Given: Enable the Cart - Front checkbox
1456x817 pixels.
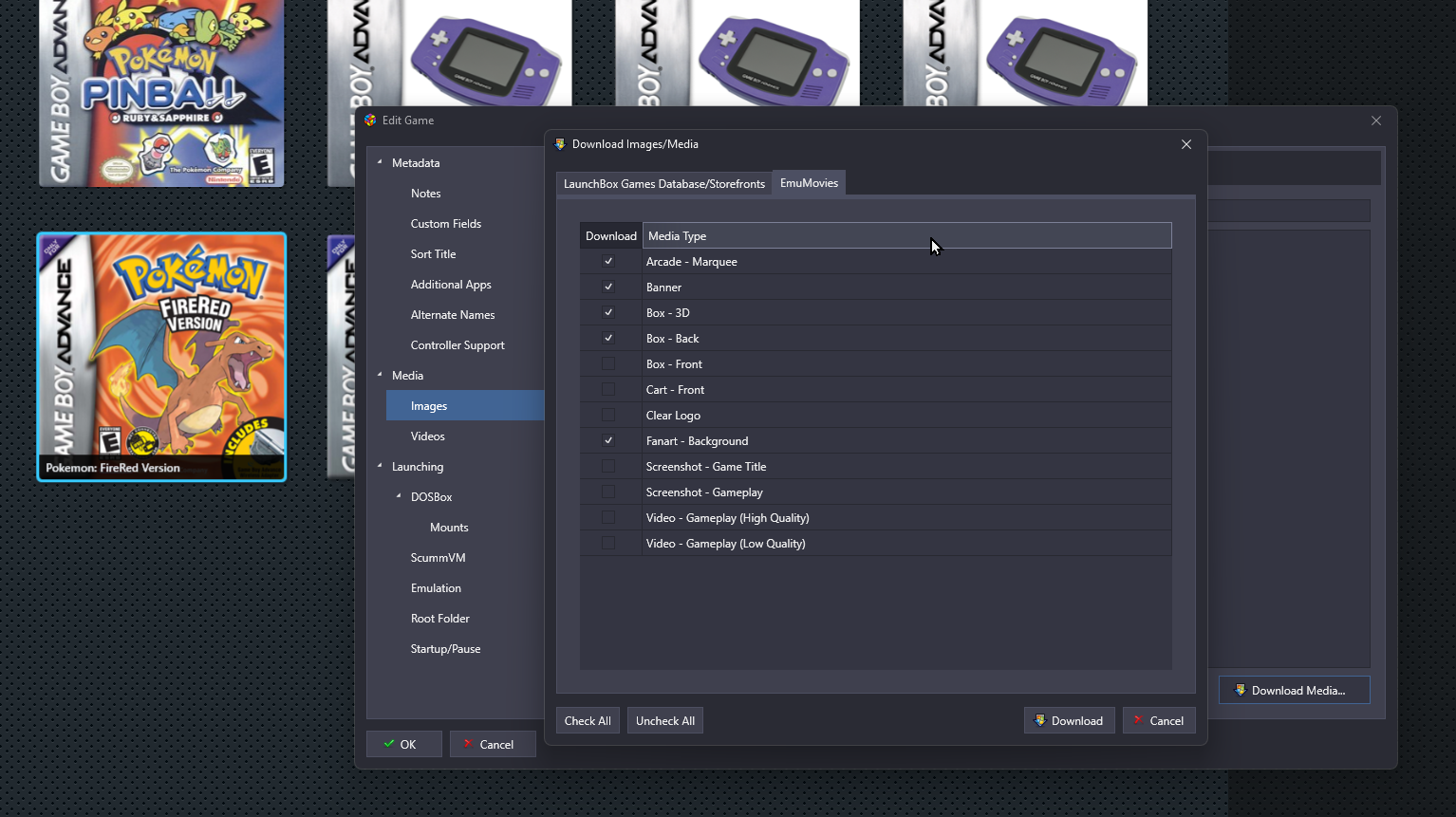Looking at the screenshot, I should click(608, 389).
